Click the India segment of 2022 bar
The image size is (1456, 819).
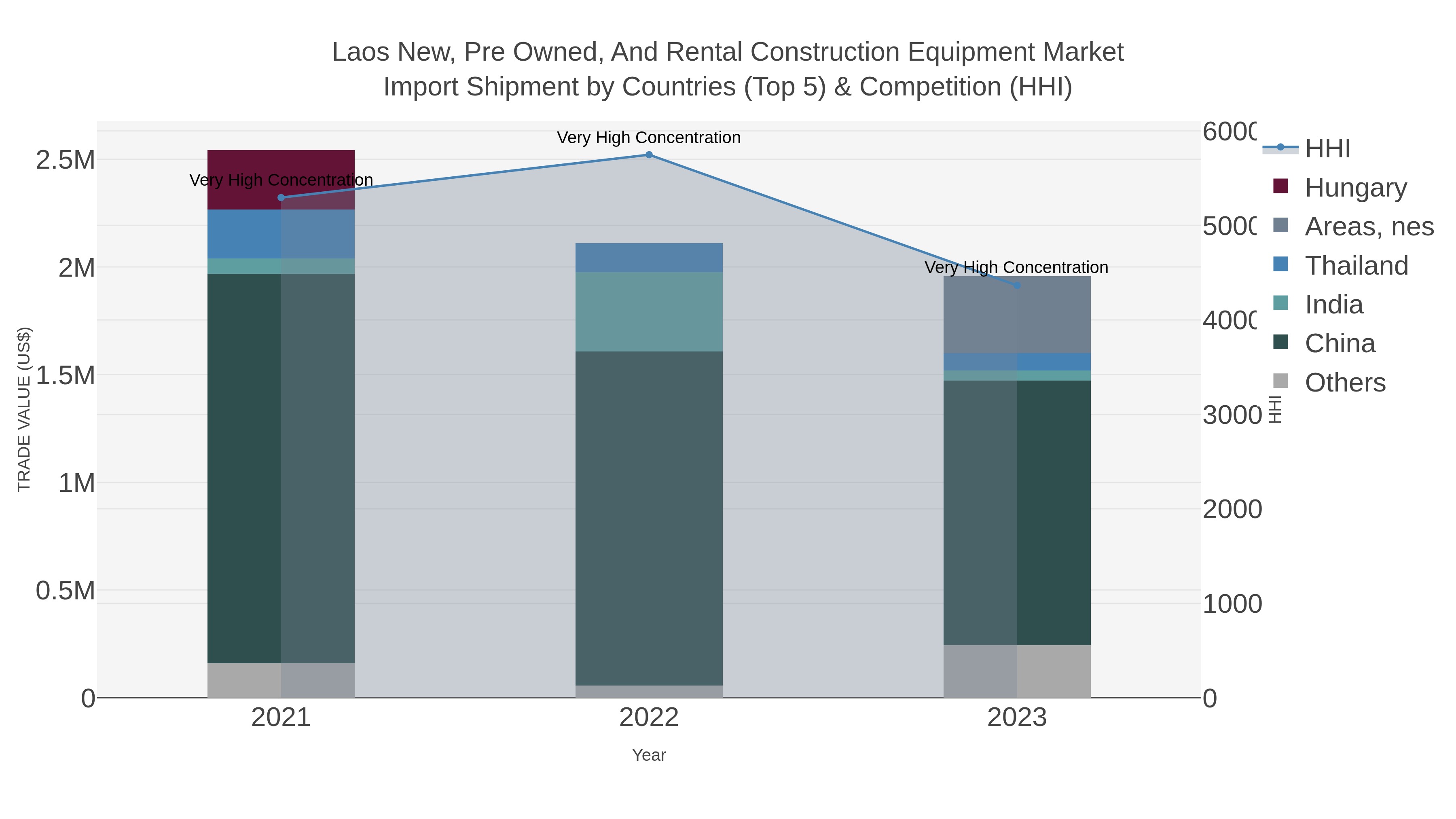click(649, 312)
